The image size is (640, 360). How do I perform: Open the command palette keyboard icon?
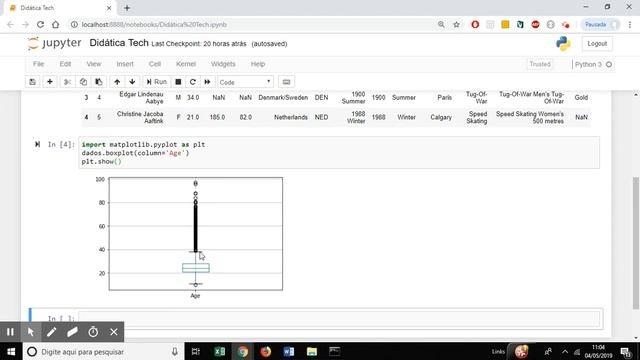pos(287,82)
